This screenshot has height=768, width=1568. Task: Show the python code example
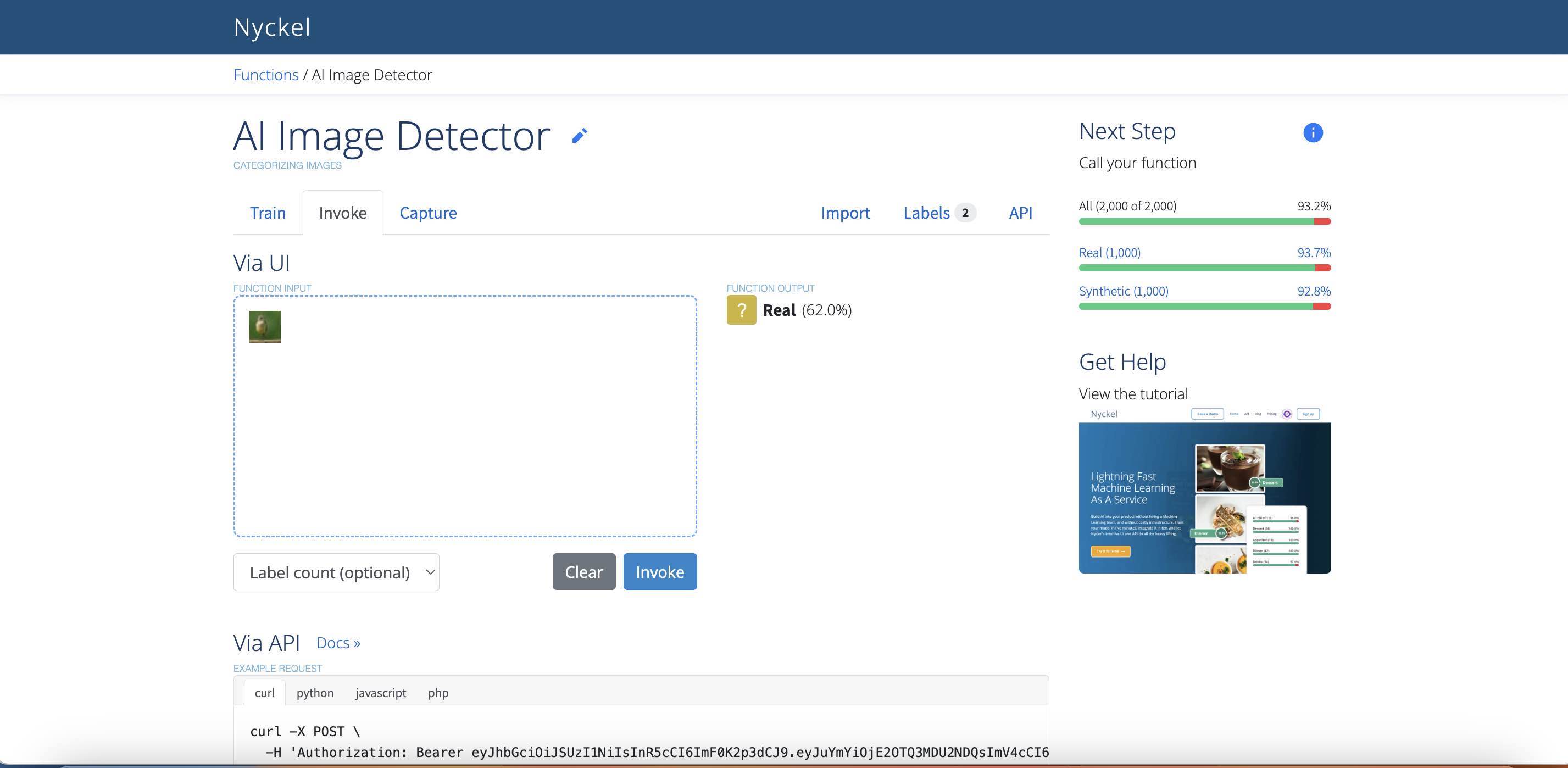coord(315,693)
